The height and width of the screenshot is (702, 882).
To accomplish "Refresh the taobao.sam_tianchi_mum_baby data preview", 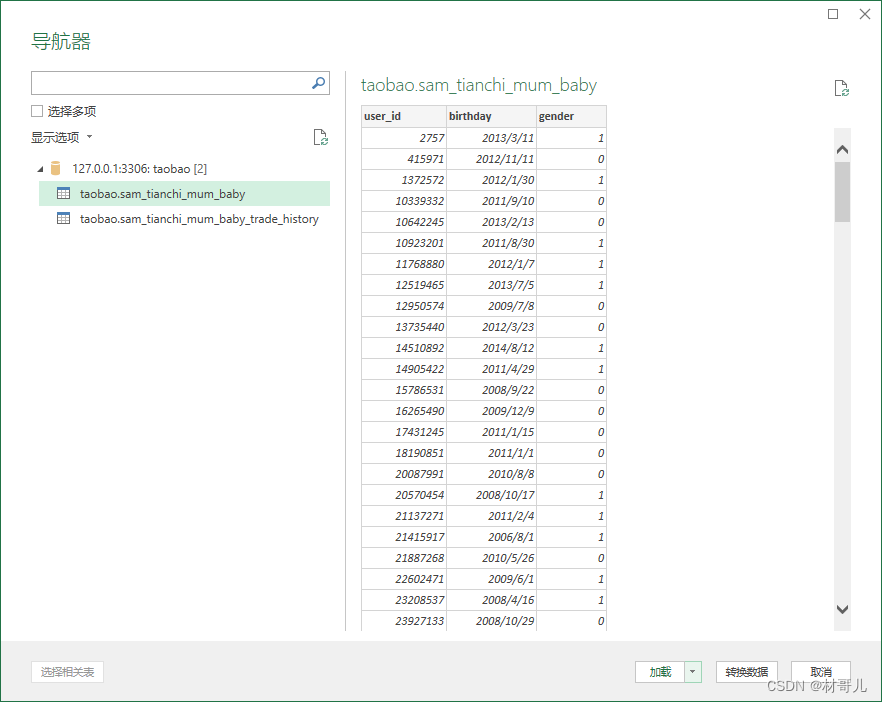I will [843, 88].
